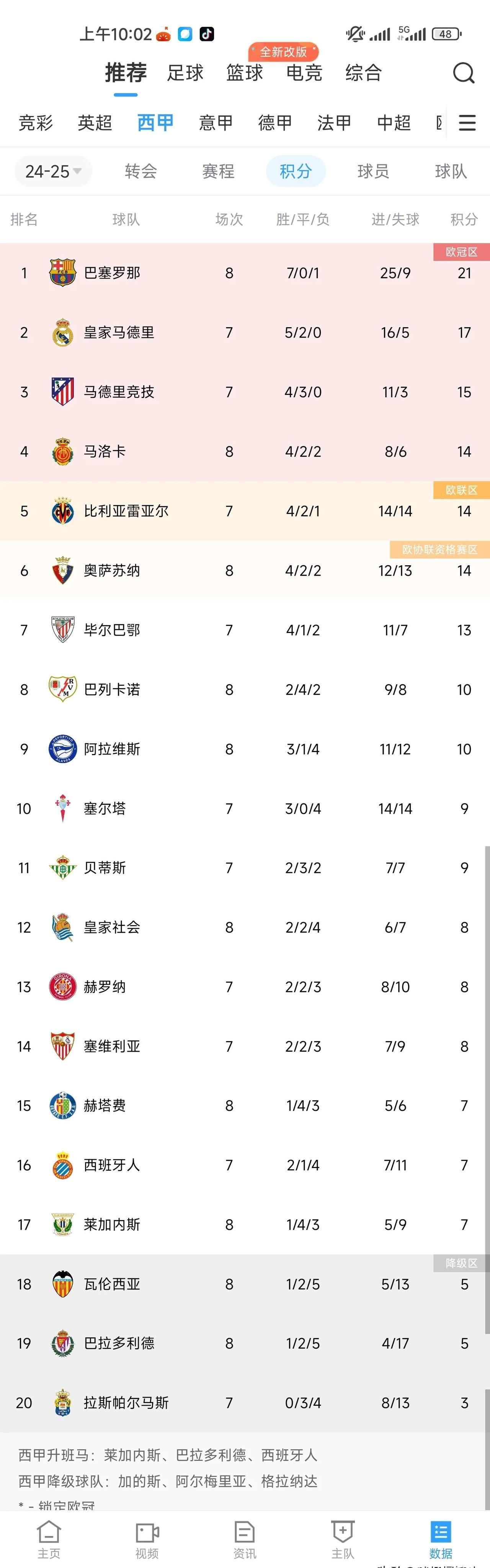Switch to the 足球 top tab
The image size is (490, 1568).
click(185, 73)
